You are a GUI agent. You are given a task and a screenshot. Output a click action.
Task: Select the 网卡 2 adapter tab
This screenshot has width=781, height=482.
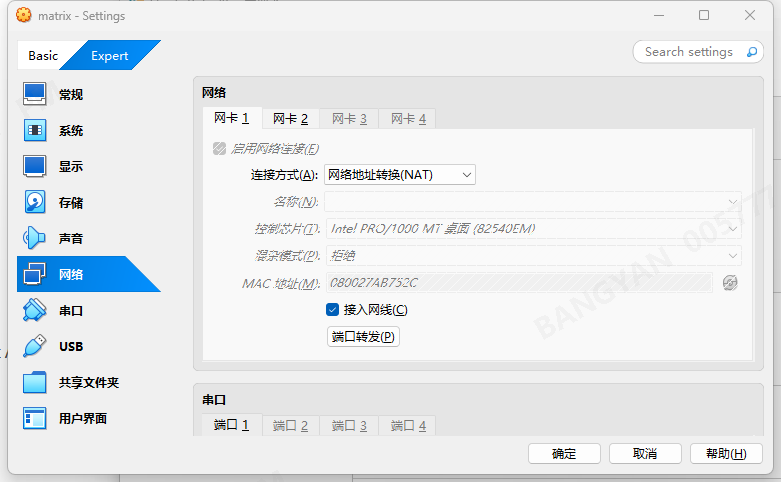tap(290, 119)
